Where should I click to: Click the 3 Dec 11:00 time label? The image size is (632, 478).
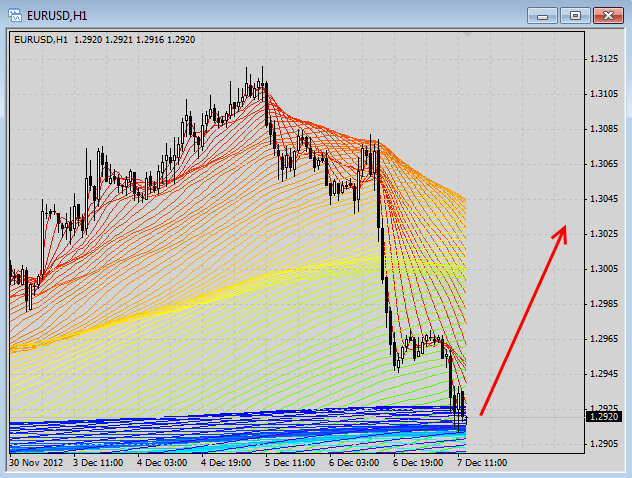pos(98,463)
